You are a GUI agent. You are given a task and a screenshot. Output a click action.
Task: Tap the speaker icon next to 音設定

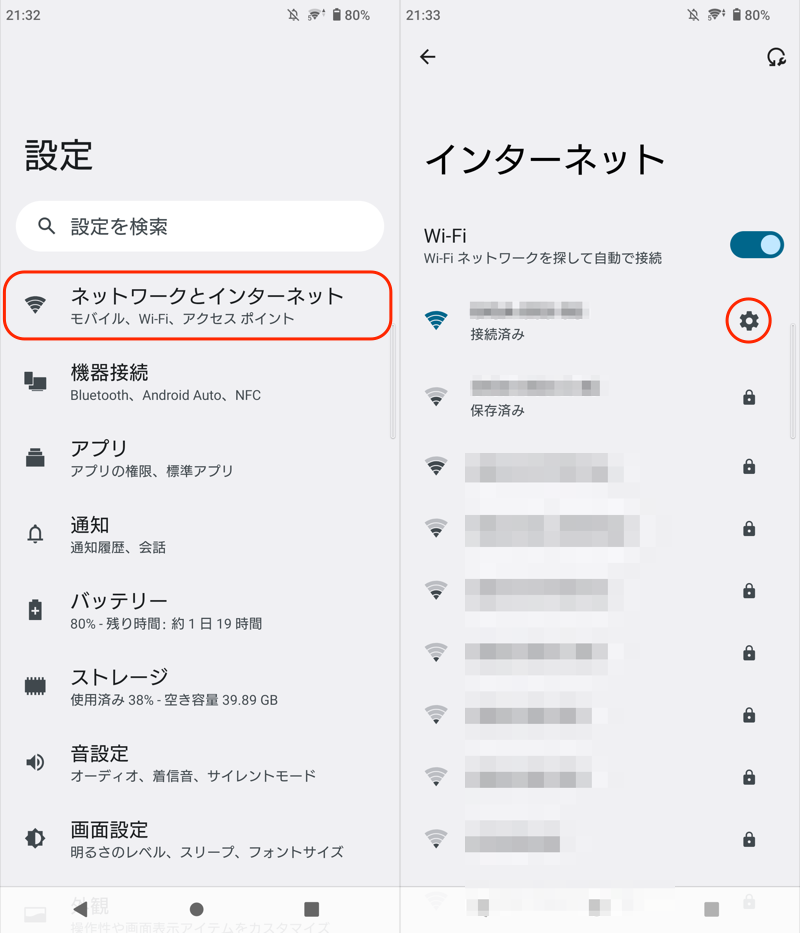36,763
